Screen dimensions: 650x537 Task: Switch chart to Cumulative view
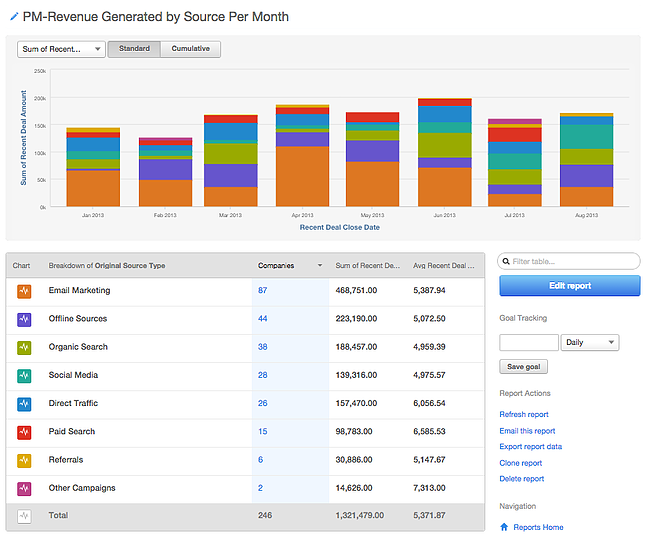click(191, 49)
